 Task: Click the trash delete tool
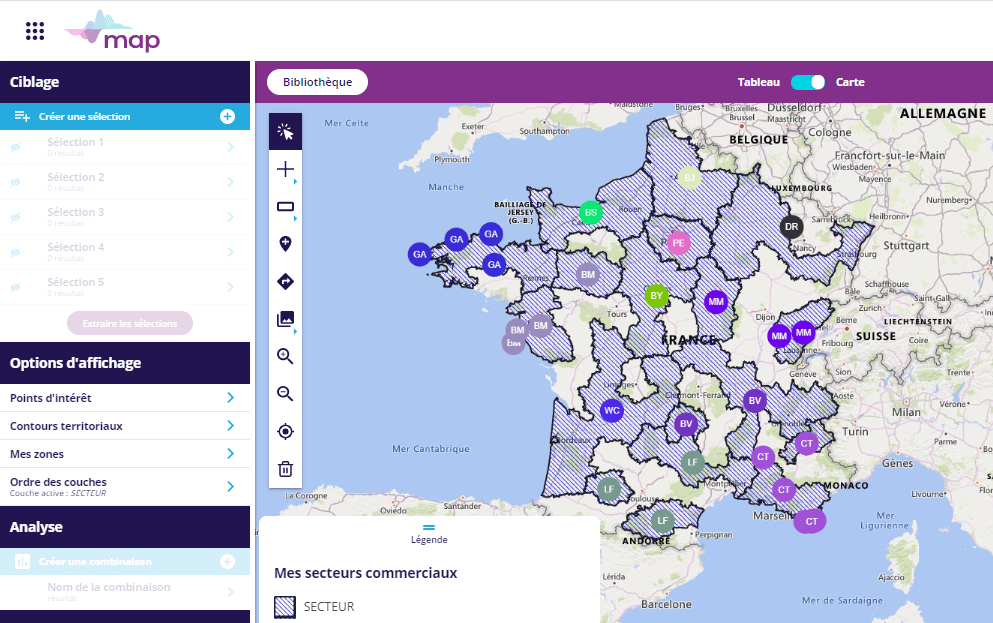pyautogui.click(x=286, y=469)
